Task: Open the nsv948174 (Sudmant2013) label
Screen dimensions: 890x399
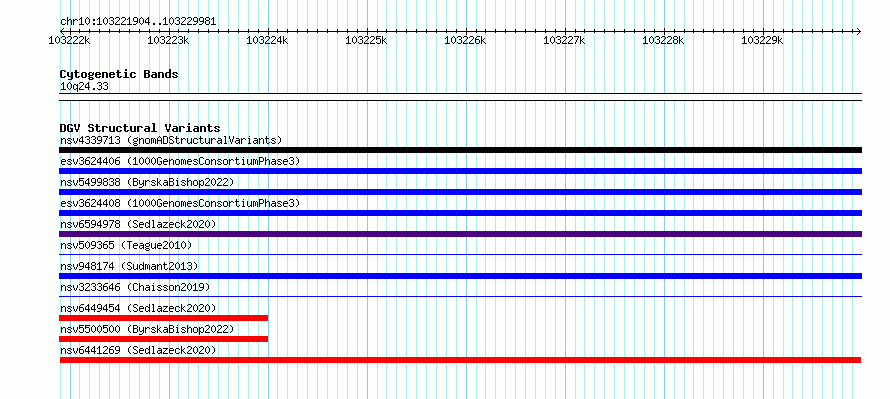Action: tap(129, 266)
